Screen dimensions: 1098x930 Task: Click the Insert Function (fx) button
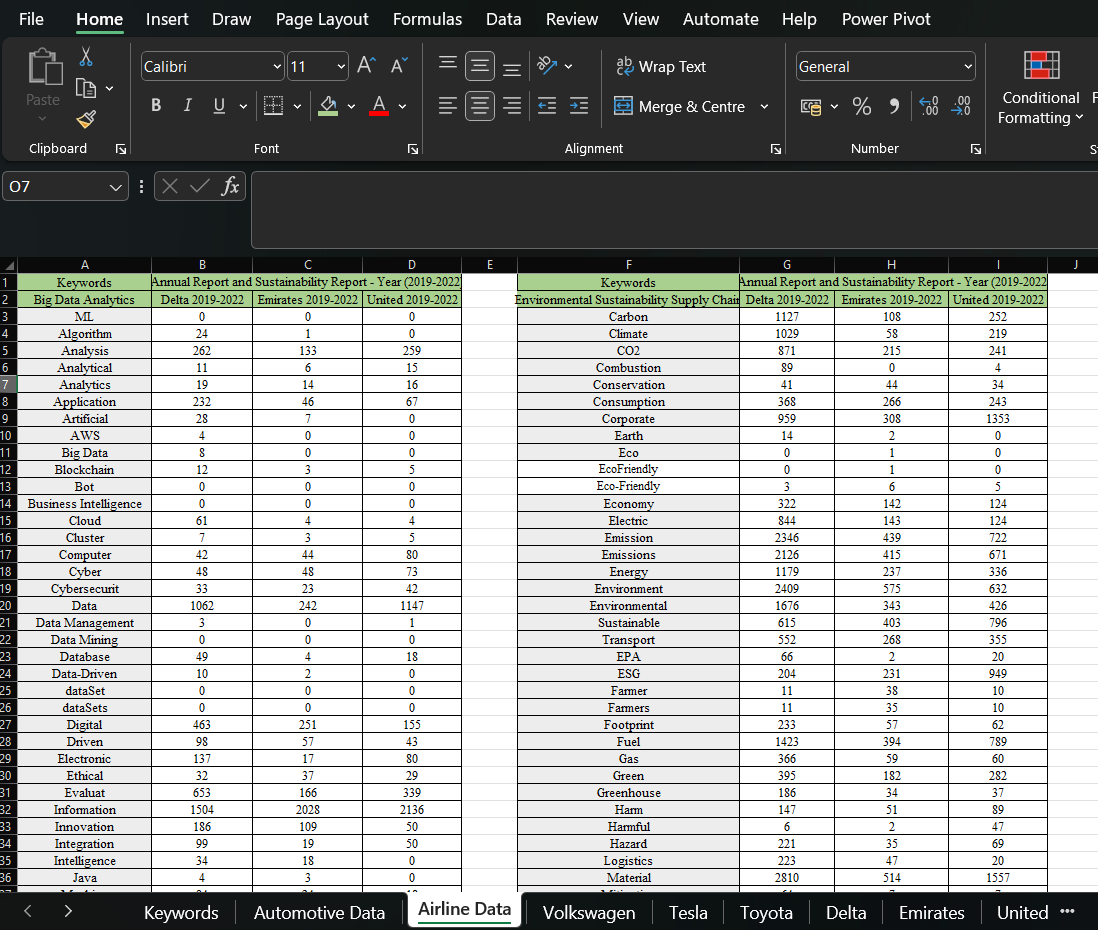tap(232, 186)
